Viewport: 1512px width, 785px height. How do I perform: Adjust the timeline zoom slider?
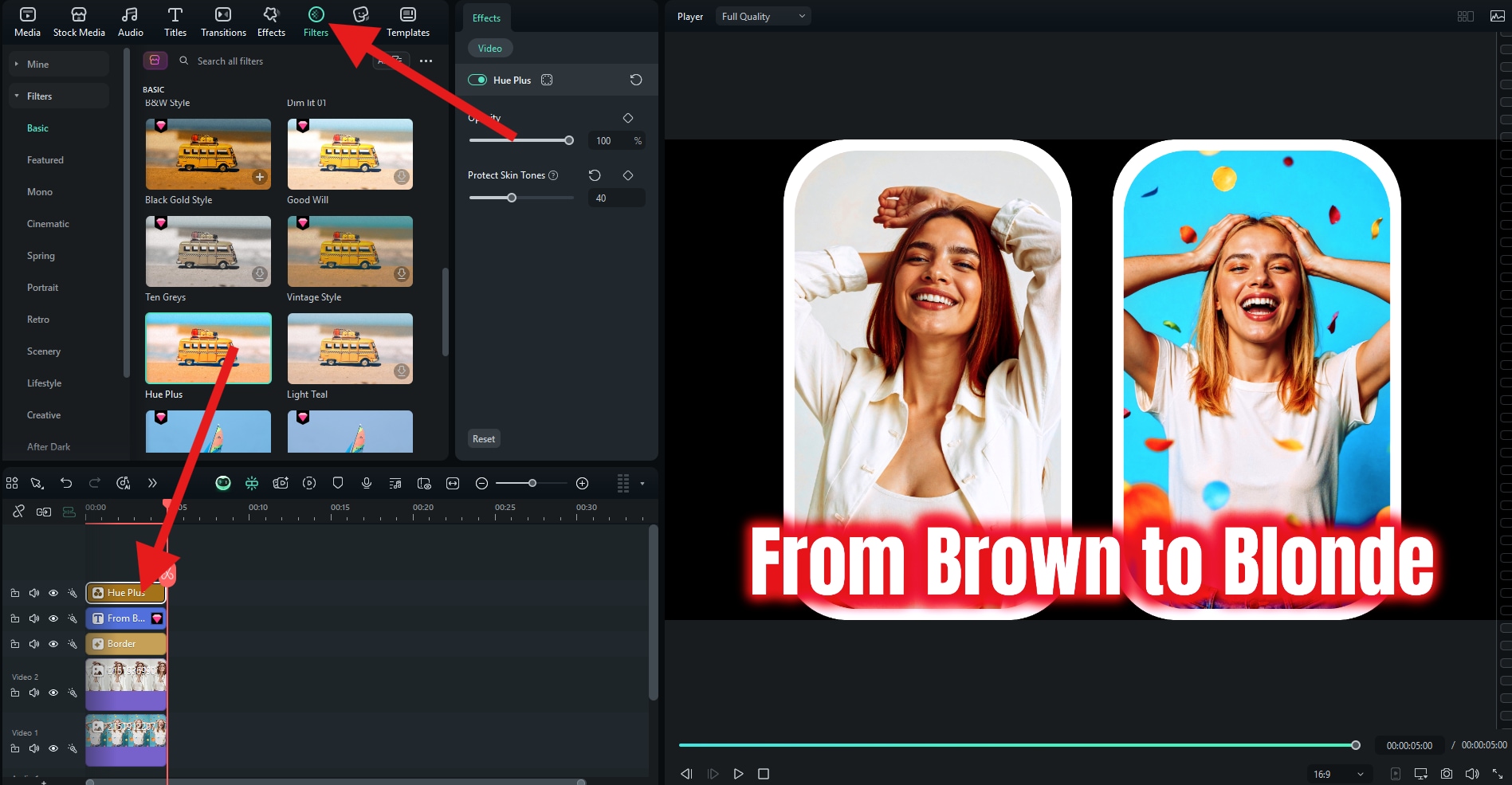pos(531,483)
